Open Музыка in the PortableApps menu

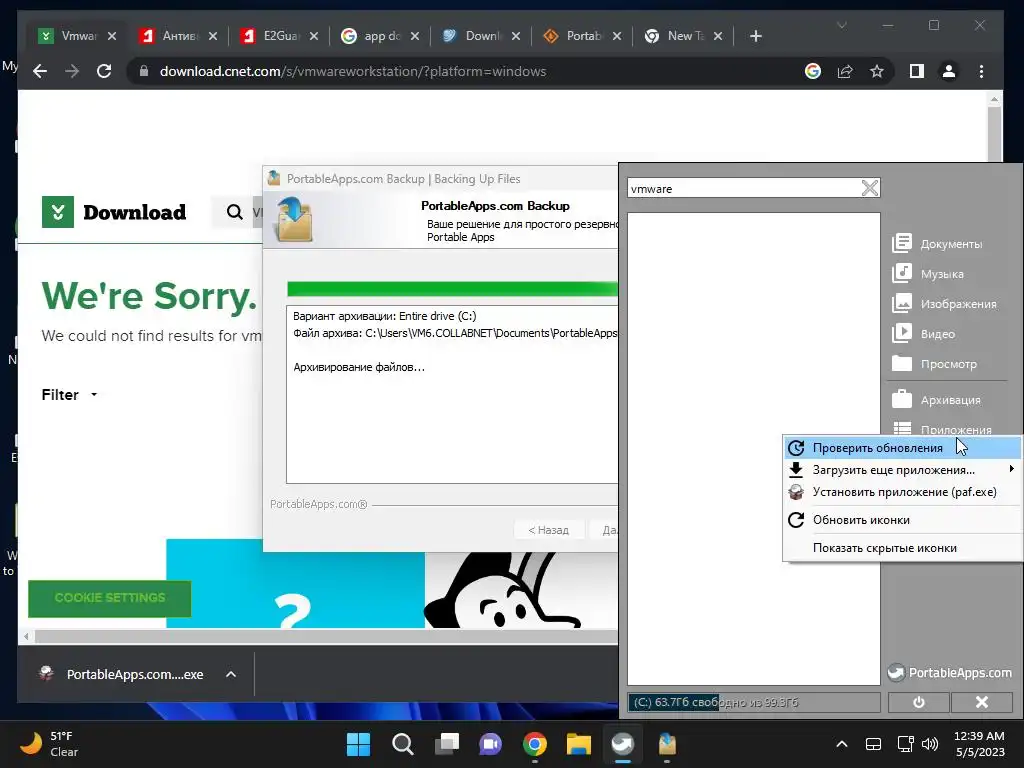(928, 274)
